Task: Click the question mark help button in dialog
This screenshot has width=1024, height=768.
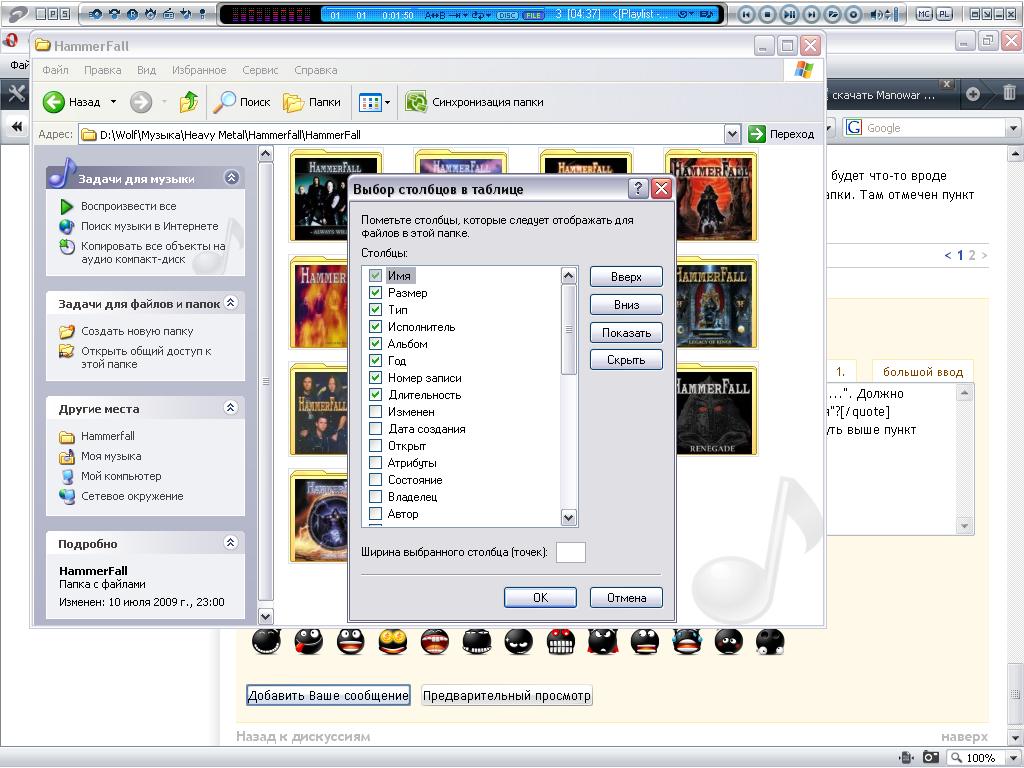Action: tap(637, 189)
